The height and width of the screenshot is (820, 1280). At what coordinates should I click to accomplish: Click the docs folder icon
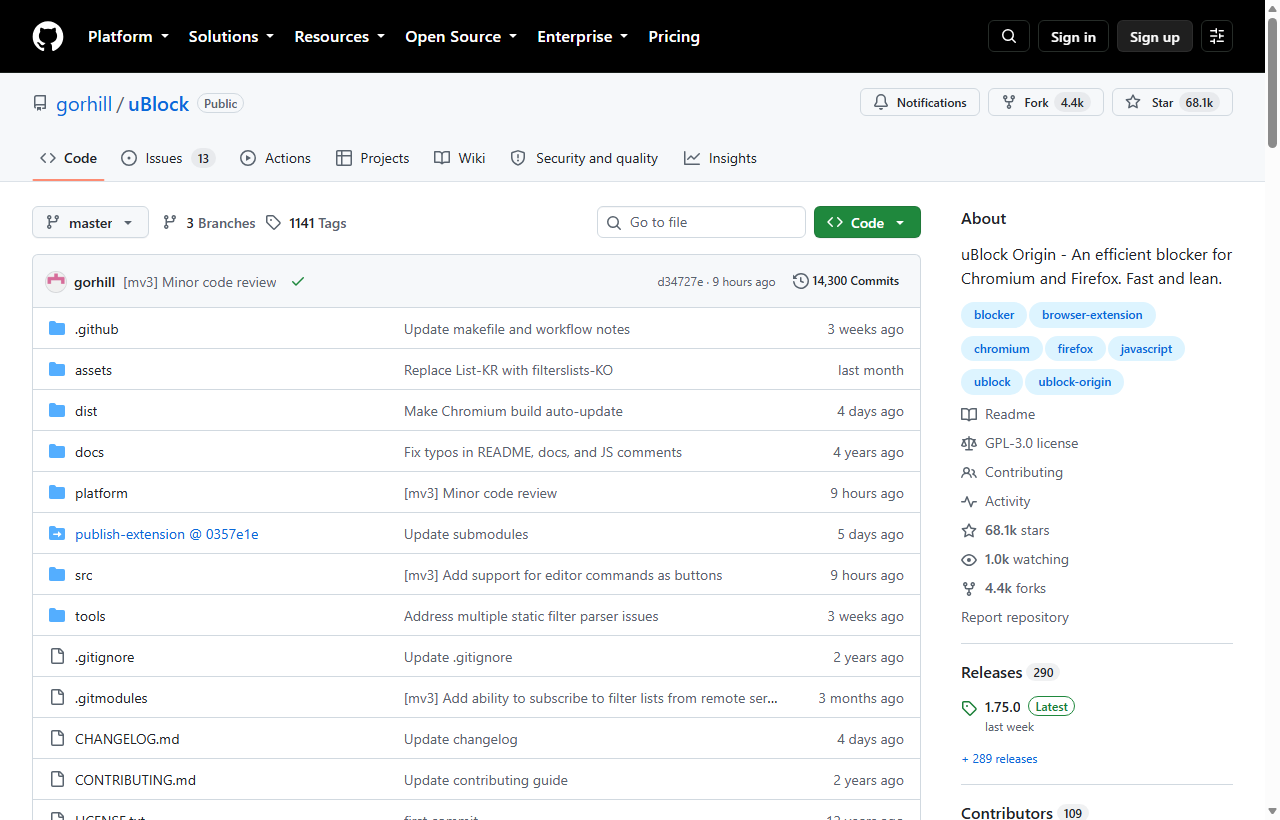57,452
